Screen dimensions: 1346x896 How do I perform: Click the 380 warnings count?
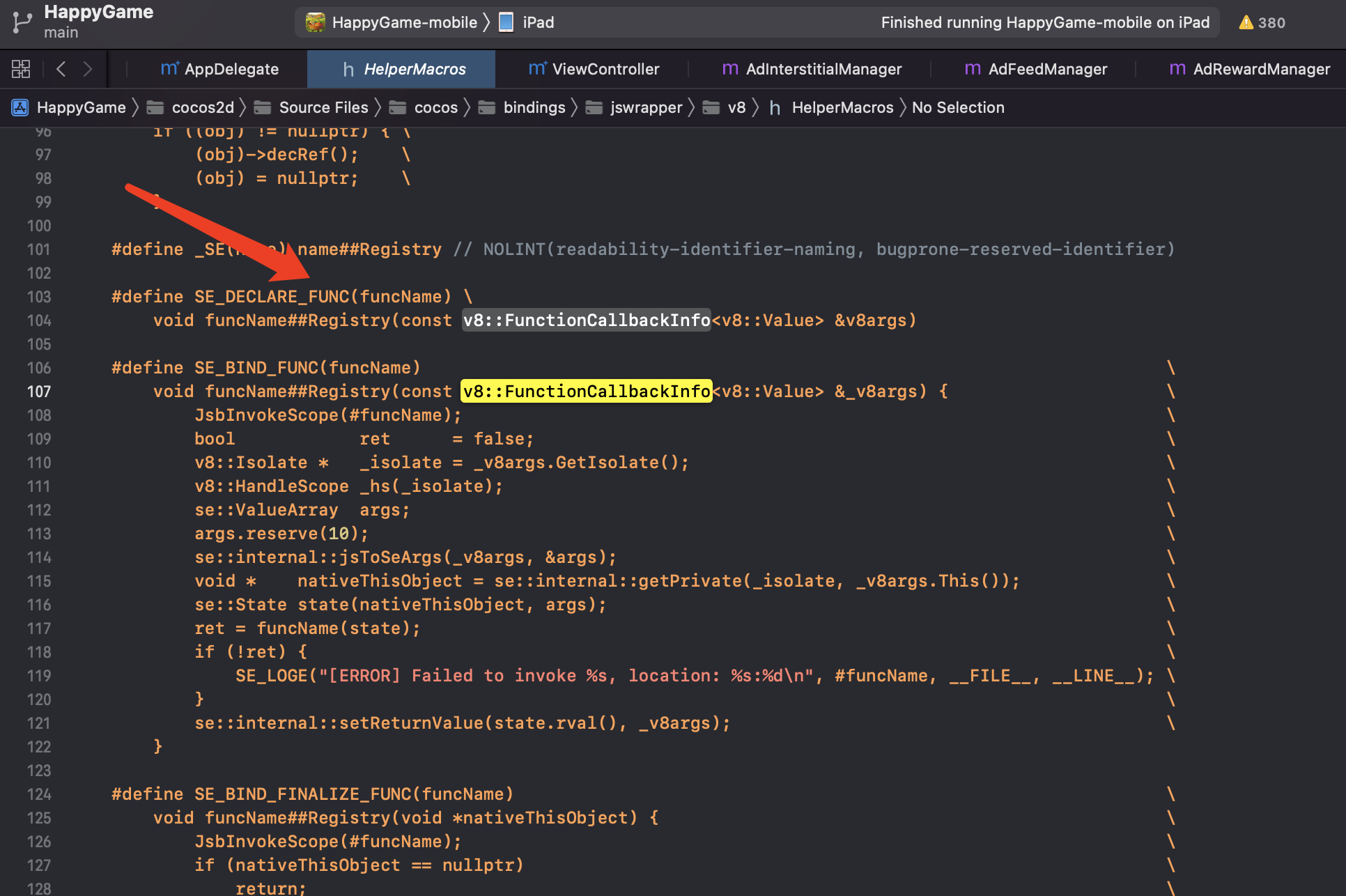(x=1271, y=22)
